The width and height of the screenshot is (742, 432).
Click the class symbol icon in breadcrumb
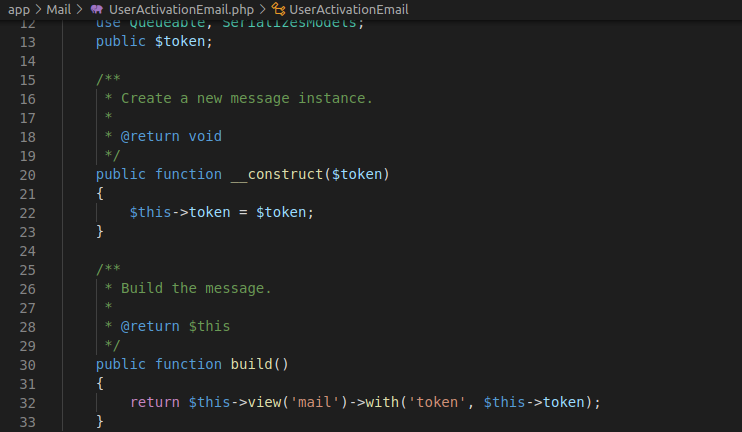[x=278, y=9]
